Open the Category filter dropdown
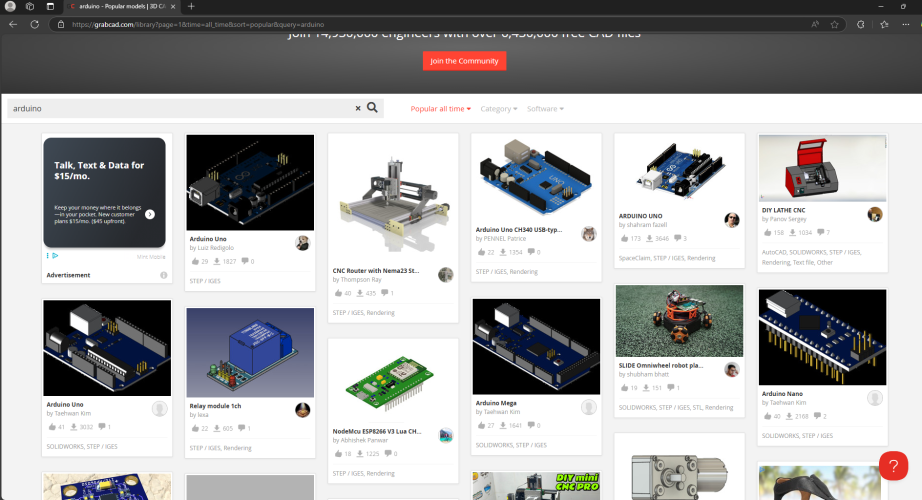 click(499, 108)
